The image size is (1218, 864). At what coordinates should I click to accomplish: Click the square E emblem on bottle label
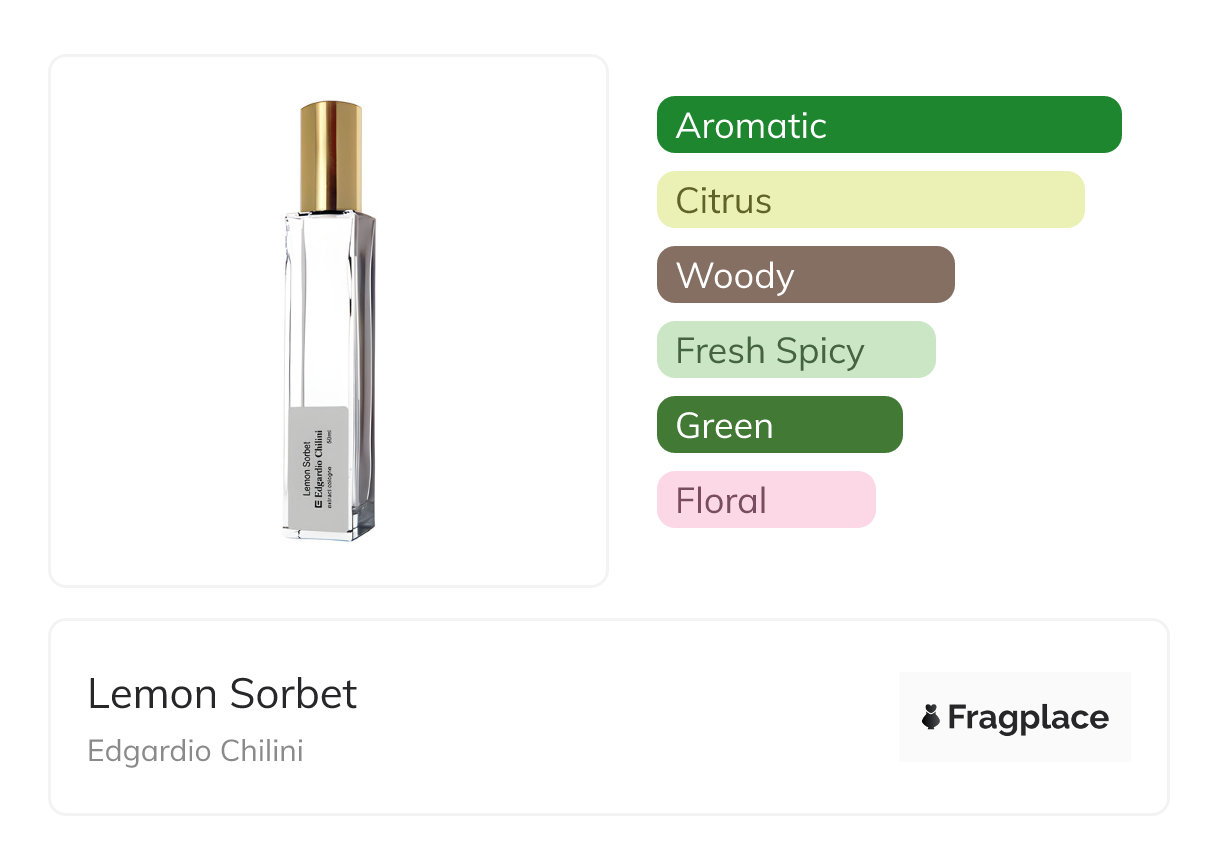tap(318, 505)
